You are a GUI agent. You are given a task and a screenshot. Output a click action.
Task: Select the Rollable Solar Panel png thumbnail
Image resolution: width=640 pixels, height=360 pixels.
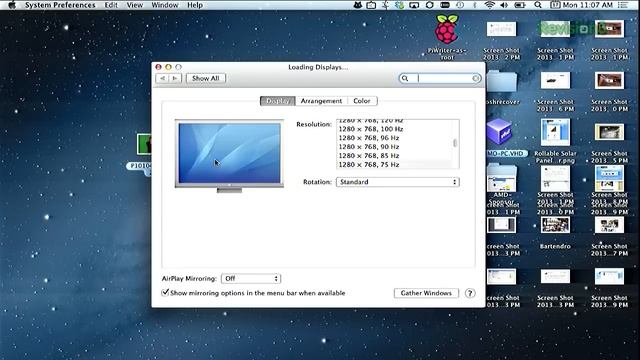click(555, 132)
